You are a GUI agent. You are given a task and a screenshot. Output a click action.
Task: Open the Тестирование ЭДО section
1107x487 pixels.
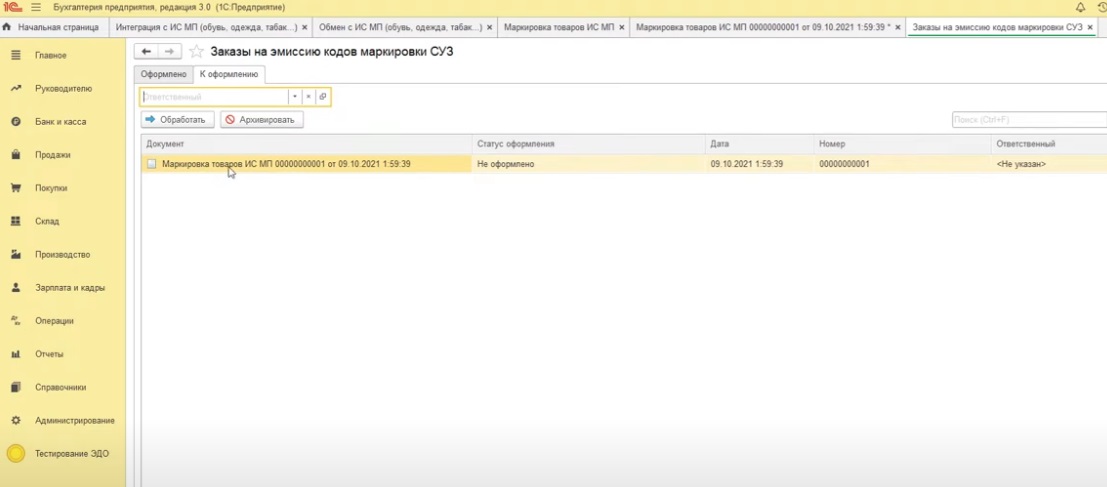pos(71,454)
